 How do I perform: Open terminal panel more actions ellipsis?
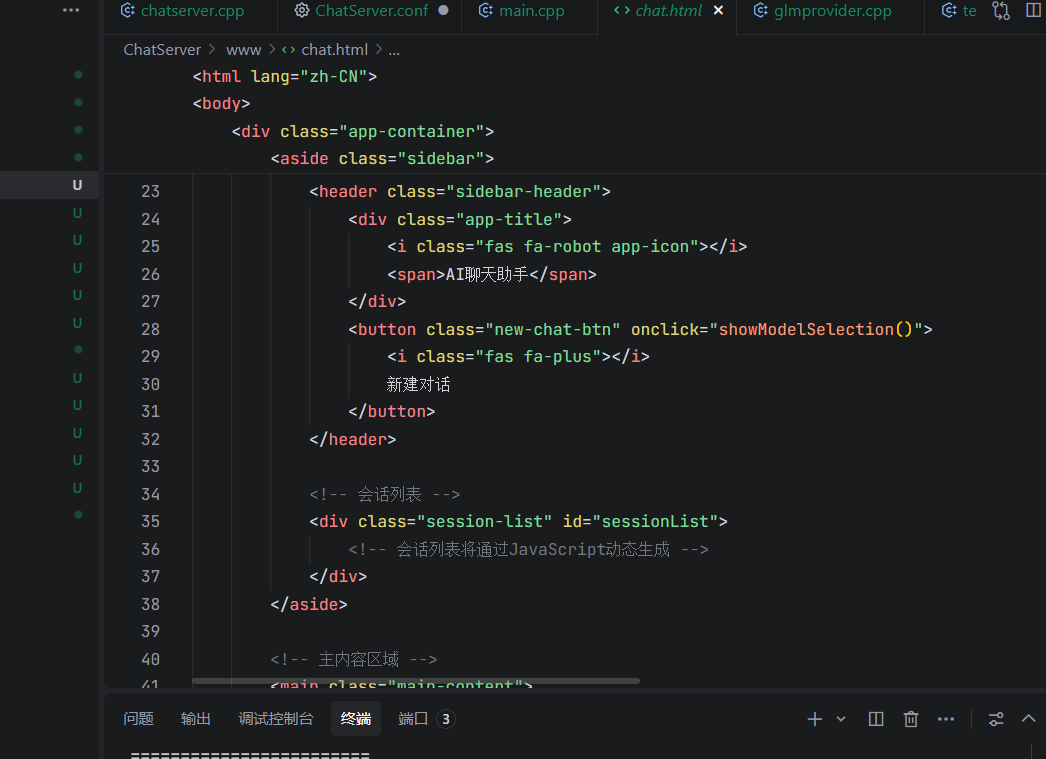coord(946,719)
